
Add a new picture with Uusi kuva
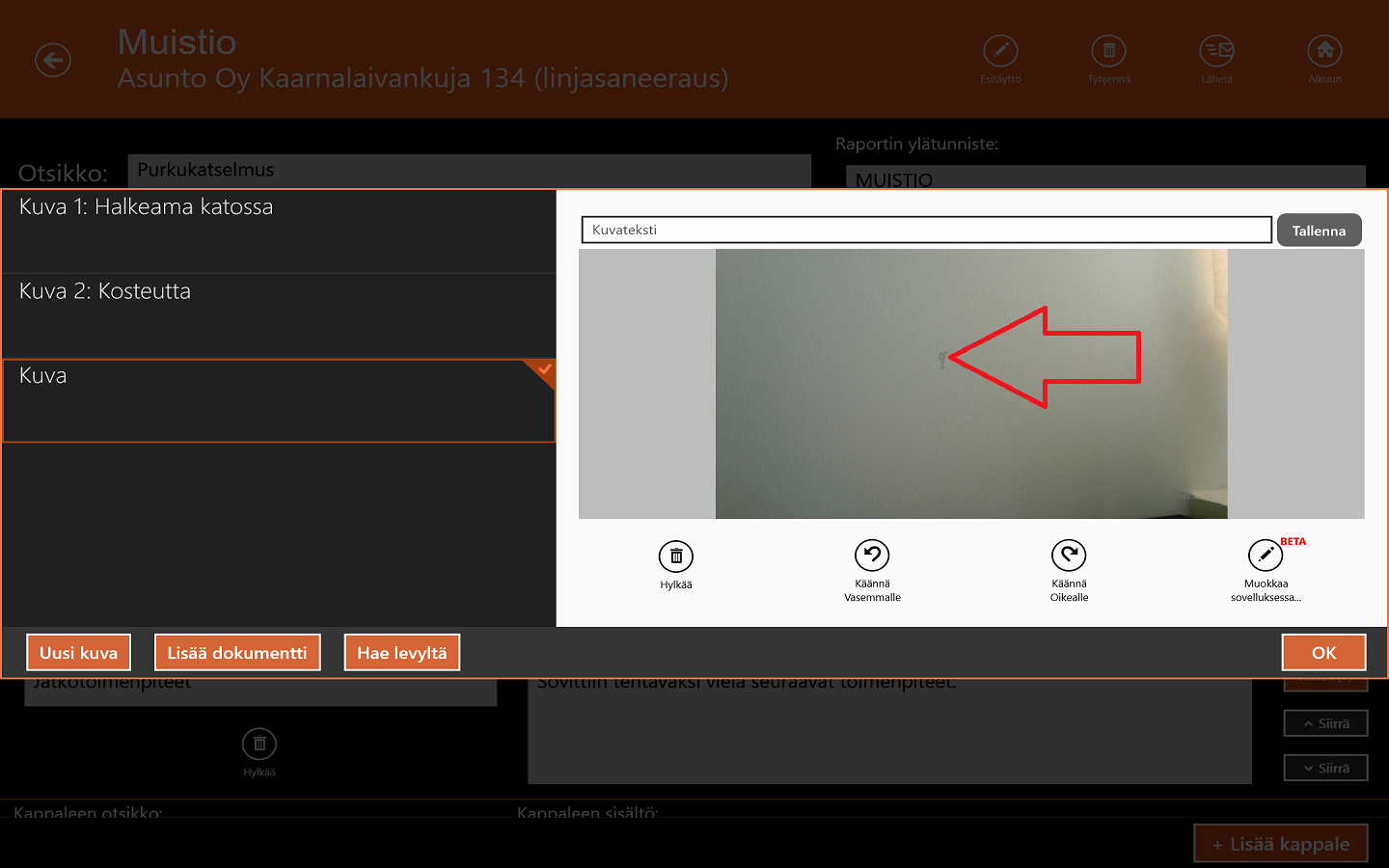(79, 653)
